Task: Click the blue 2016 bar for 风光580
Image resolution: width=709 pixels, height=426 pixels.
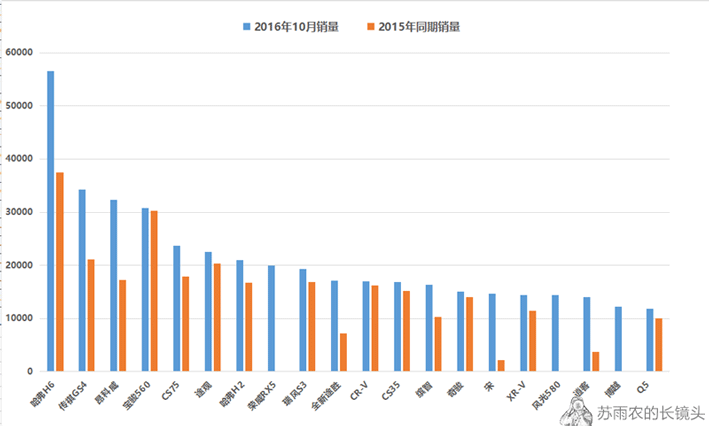Action: [555, 333]
